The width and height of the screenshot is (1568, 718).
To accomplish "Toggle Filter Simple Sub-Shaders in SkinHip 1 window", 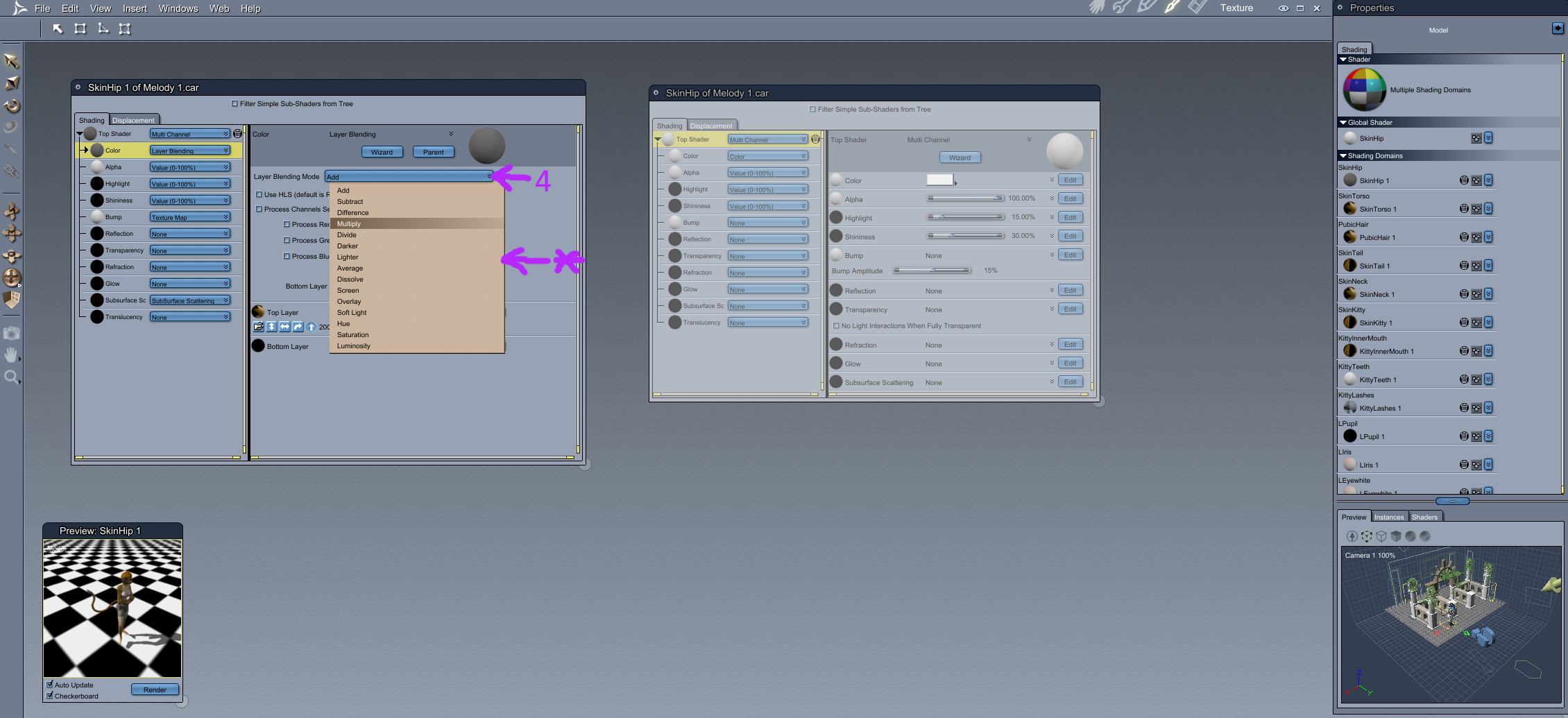I will (x=235, y=104).
